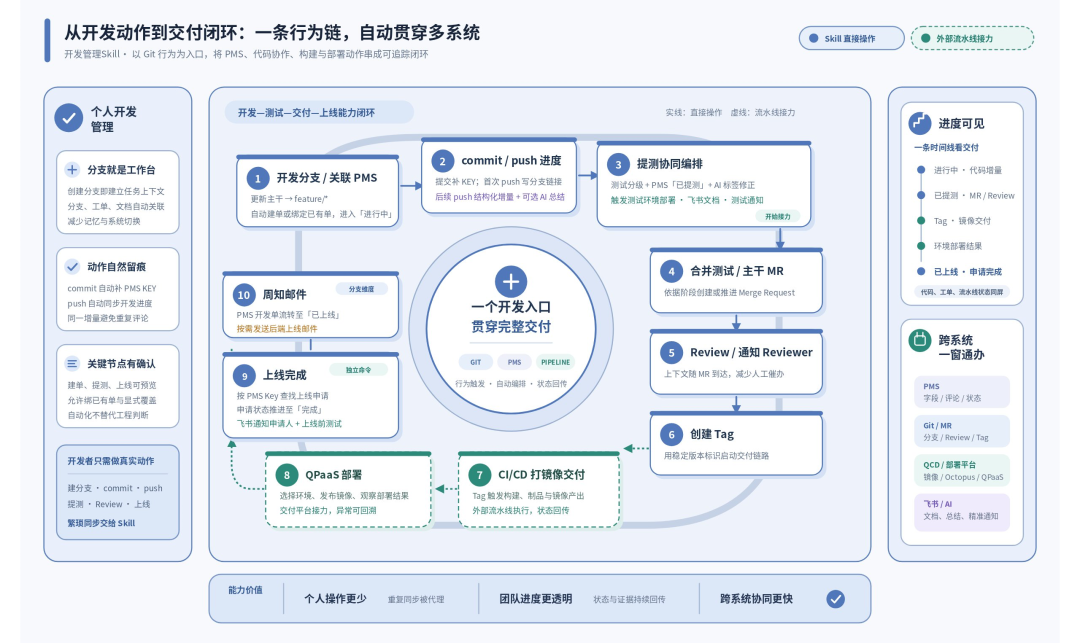Screen dimensions: 1080x643
Task: Click number 10 badge on 周知邮件 card
Action: (244, 295)
